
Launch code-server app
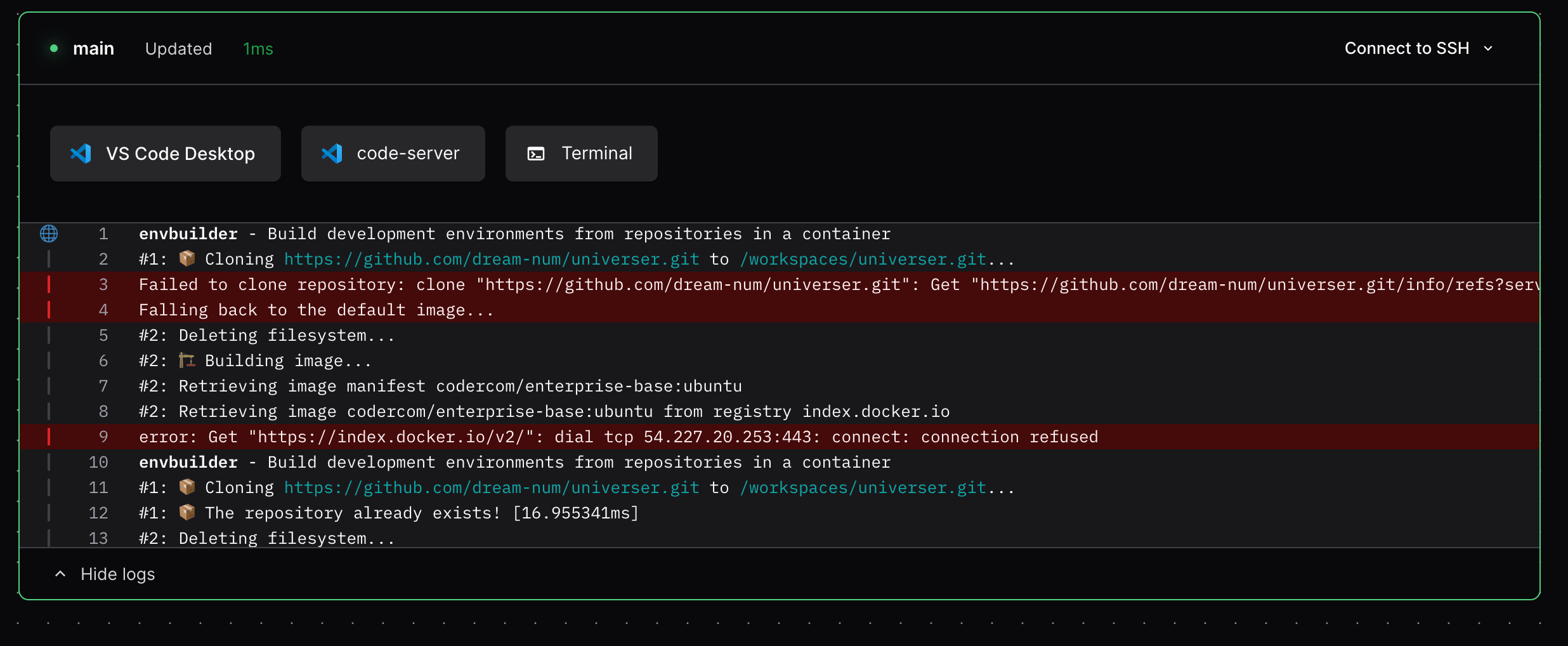tap(393, 154)
